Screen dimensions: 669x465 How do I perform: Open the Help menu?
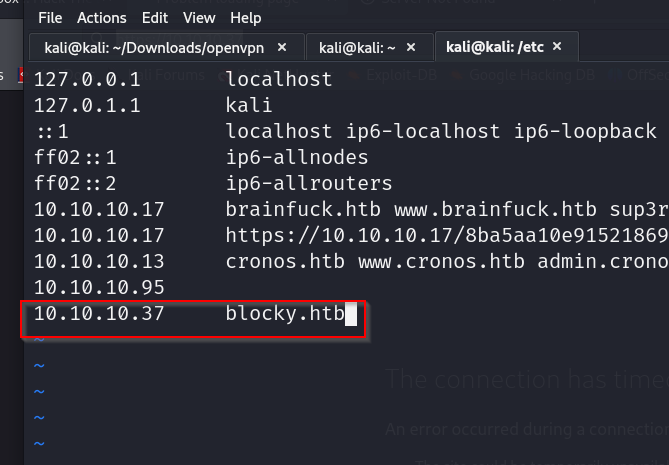[245, 18]
